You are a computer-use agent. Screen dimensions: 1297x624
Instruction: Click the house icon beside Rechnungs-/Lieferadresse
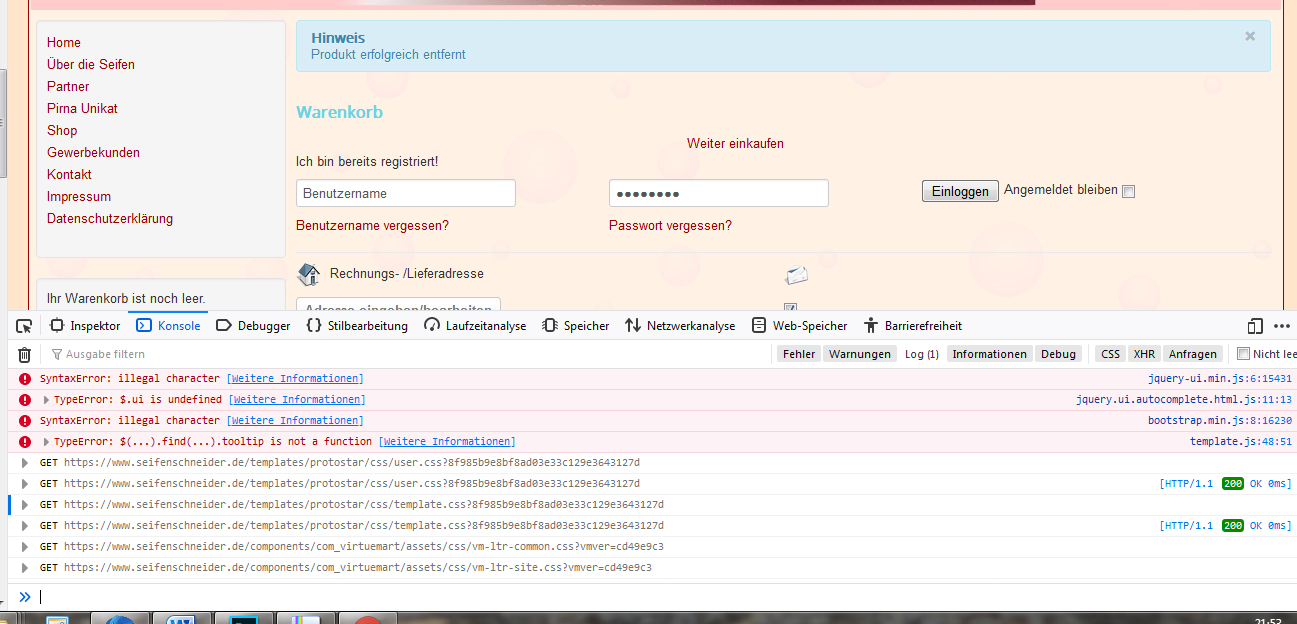309,274
